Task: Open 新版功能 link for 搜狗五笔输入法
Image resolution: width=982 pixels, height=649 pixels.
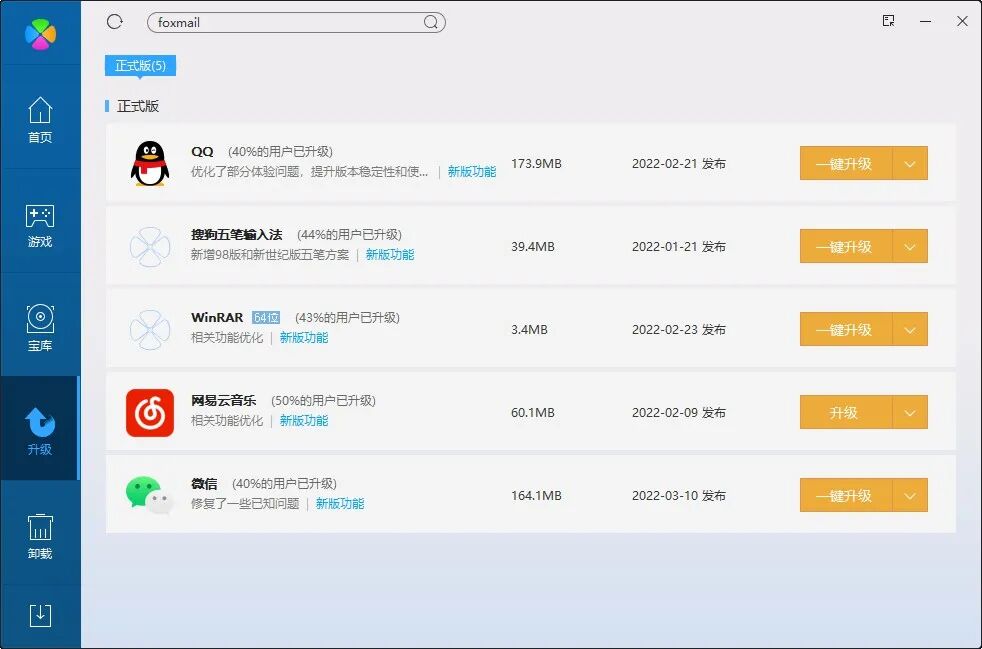Action: 390,255
